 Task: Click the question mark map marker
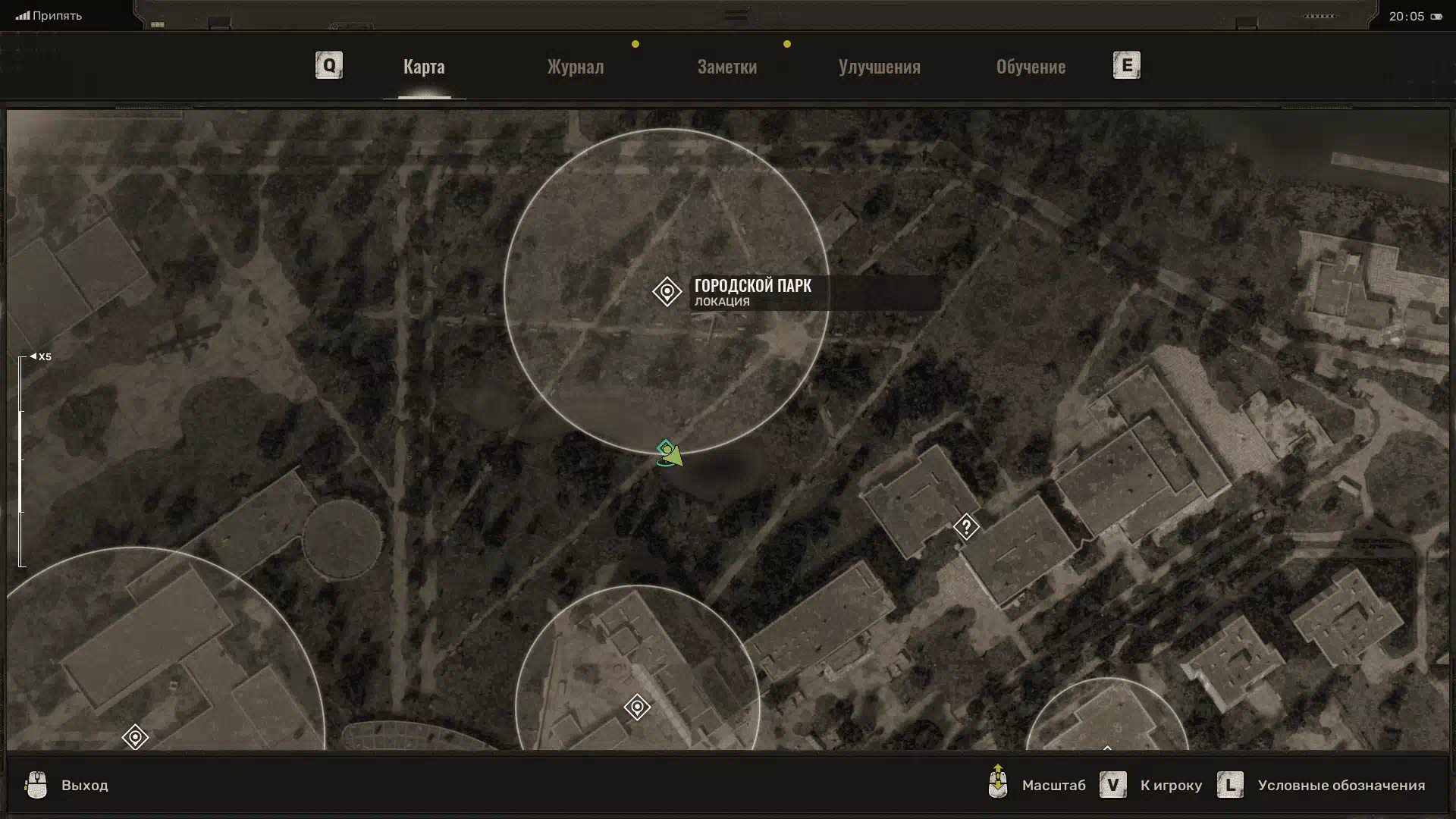965,526
